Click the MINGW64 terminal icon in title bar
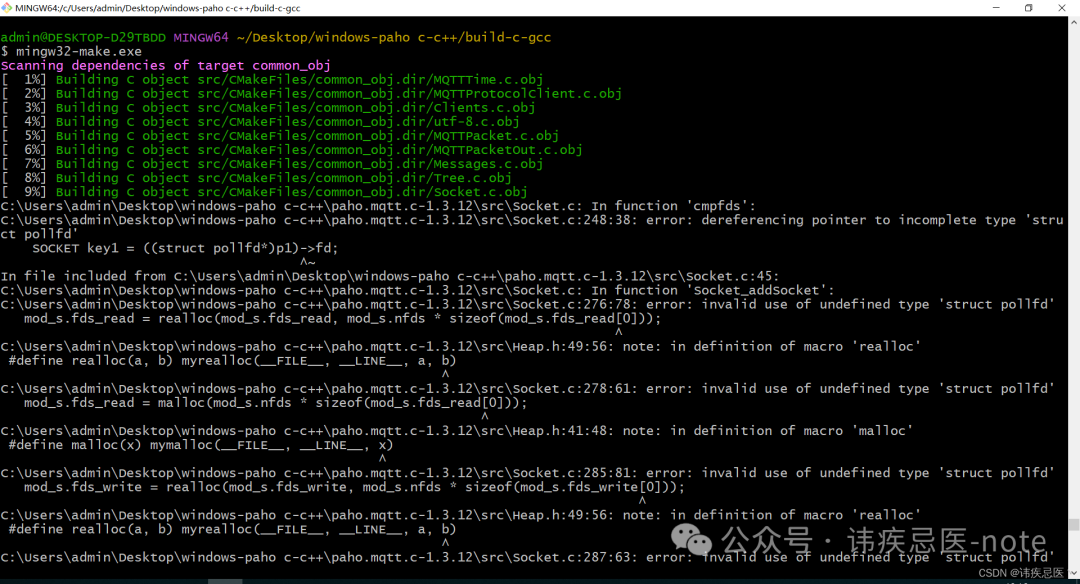 click(x=6, y=8)
